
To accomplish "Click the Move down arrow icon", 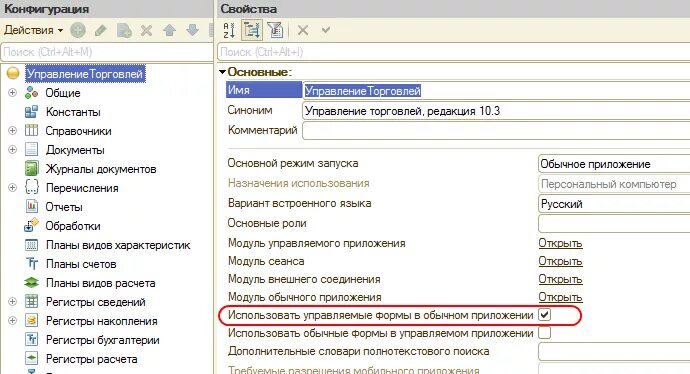I will [192, 30].
